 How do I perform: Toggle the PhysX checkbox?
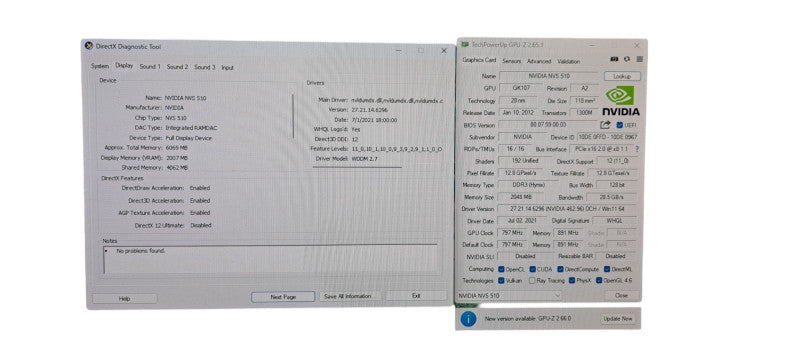tap(572, 280)
